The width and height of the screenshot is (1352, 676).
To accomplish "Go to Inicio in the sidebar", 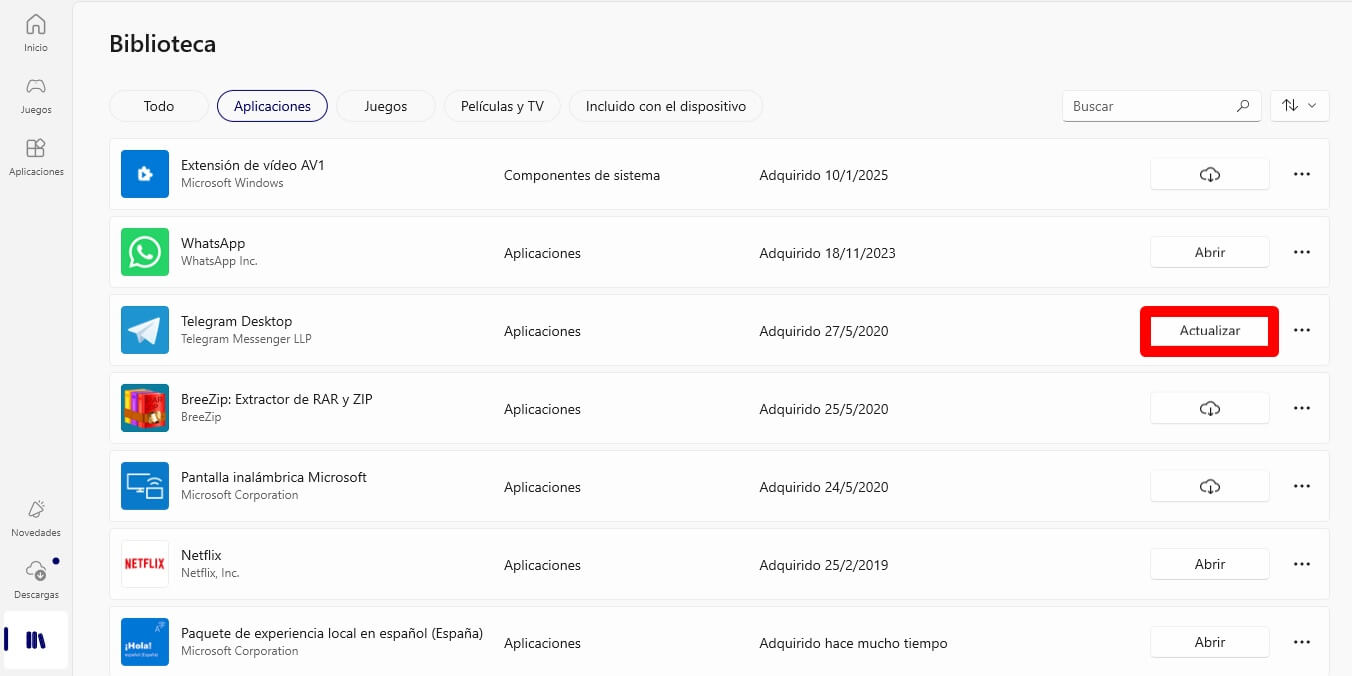I will point(36,33).
